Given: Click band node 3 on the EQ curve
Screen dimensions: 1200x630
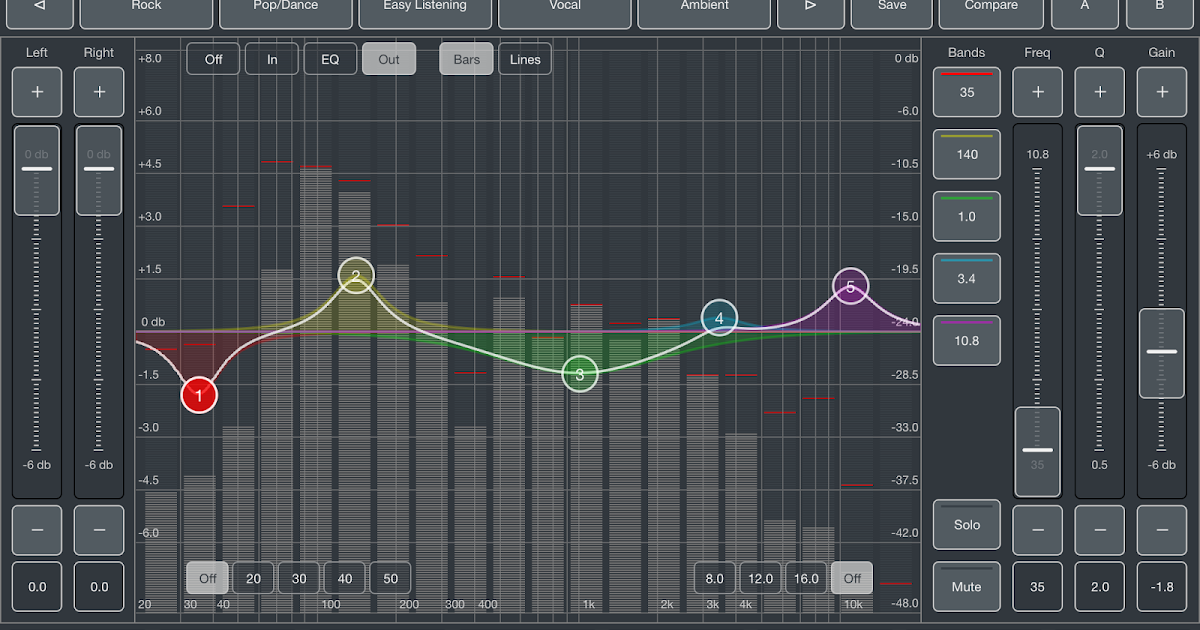Looking at the screenshot, I should 580,374.
